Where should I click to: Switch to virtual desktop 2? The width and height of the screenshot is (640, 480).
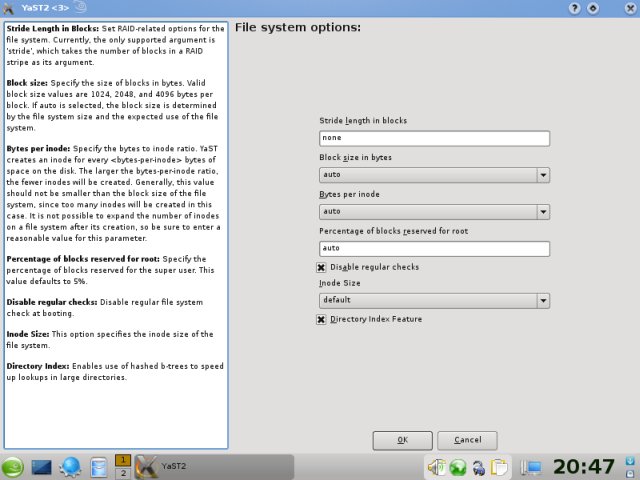[123, 473]
